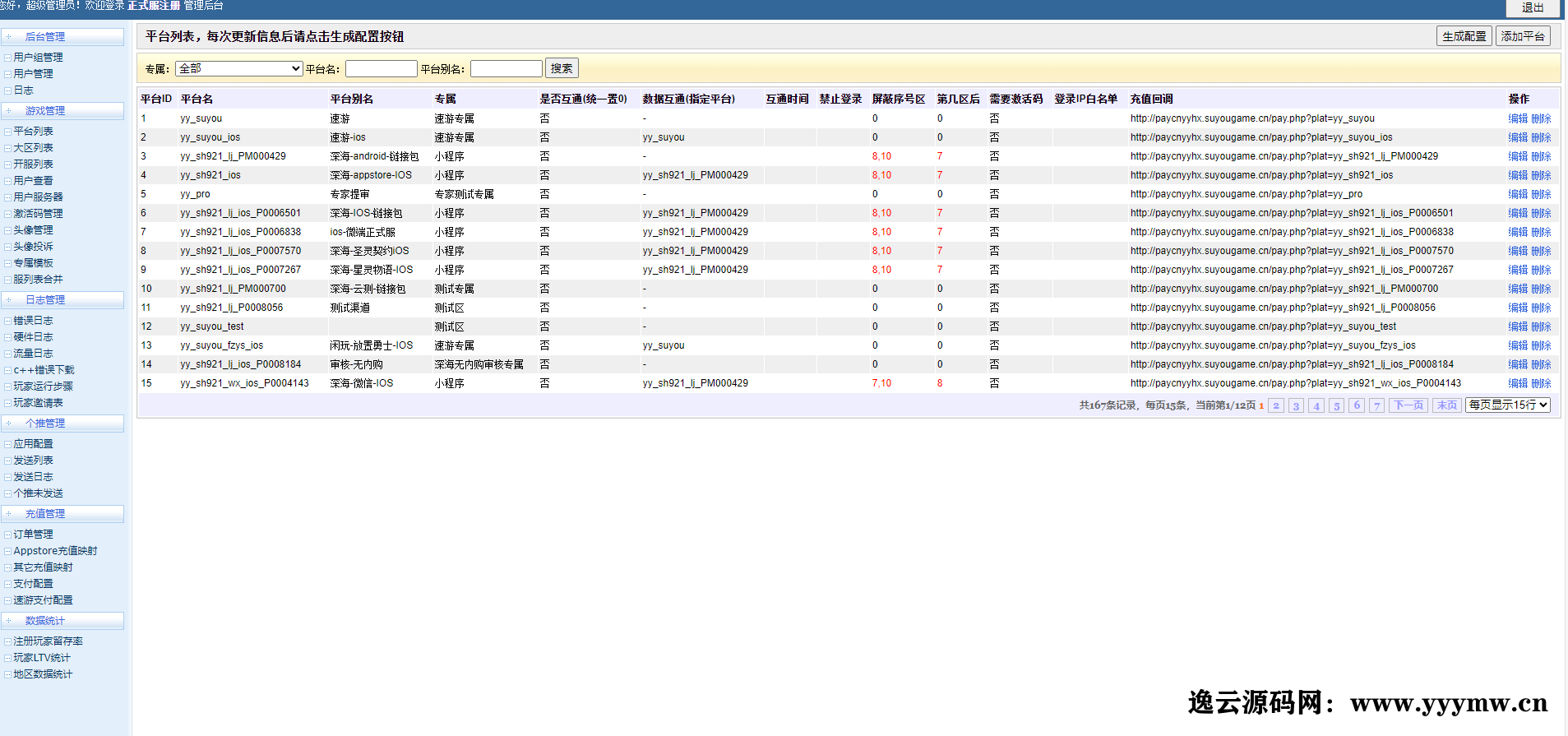The height and width of the screenshot is (736, 1568).
Task: Open 玩家邀请表 in sidebar
Action: coord(38,403)
